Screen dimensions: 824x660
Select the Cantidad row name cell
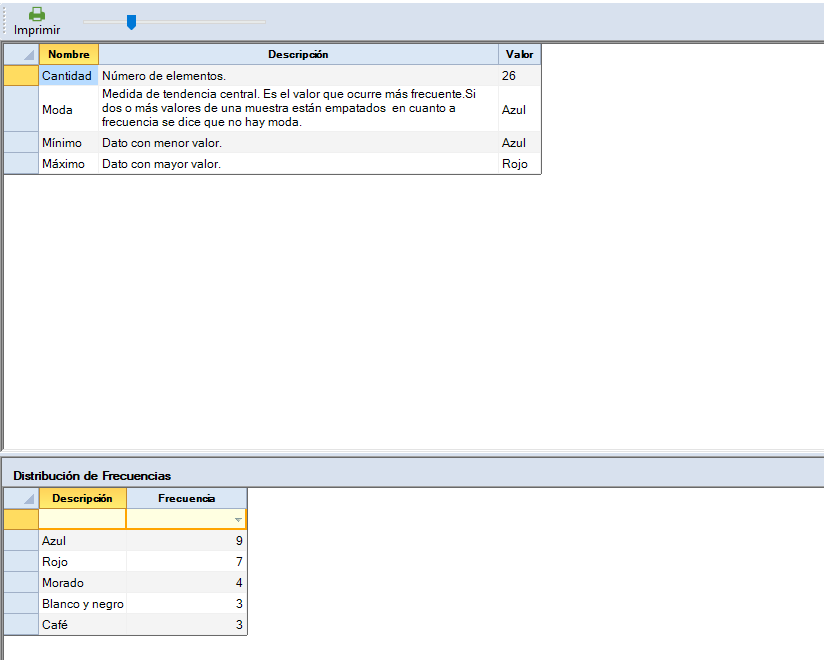coord(67,76)
